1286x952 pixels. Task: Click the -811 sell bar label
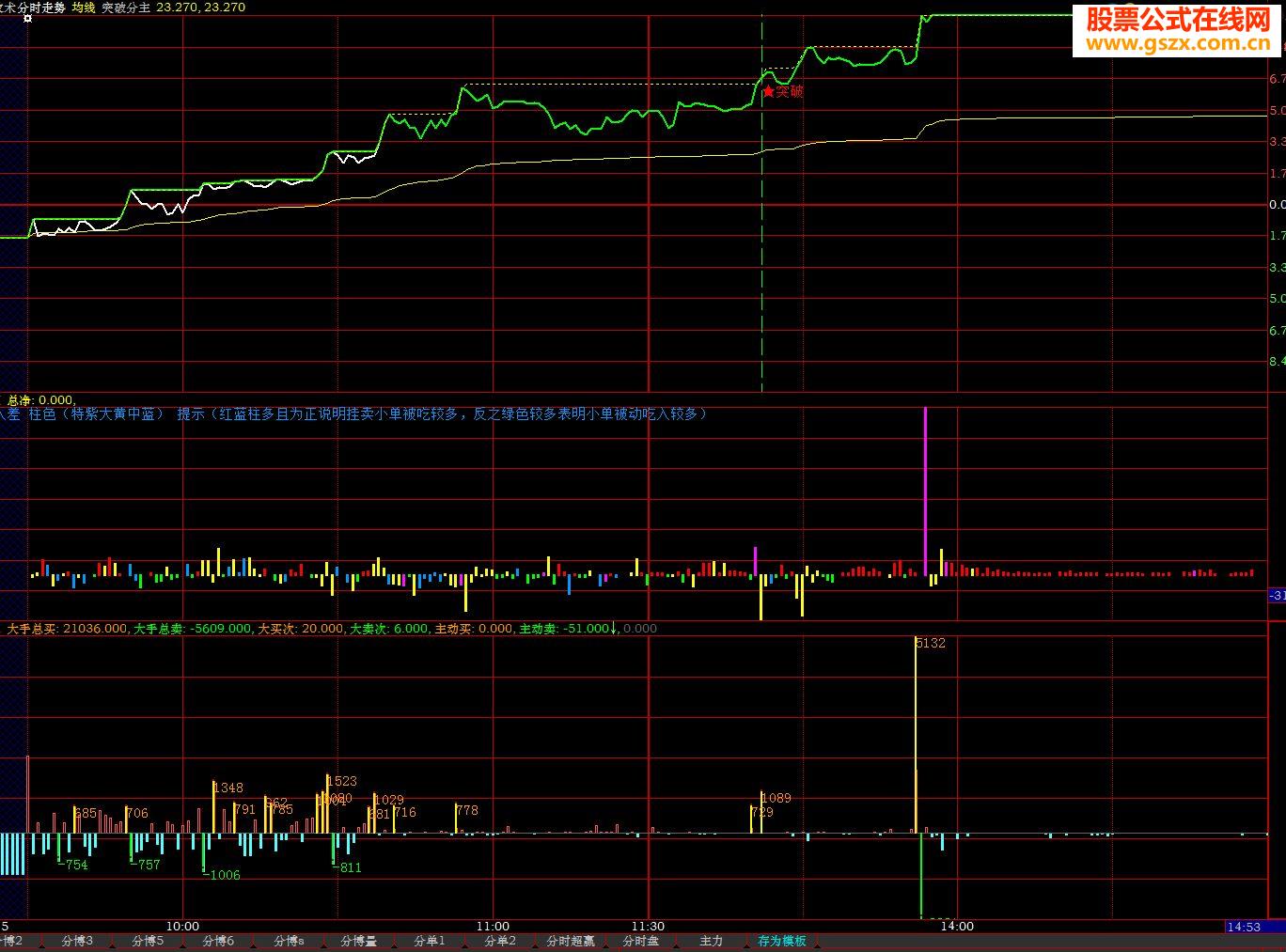tap(347, 867)
